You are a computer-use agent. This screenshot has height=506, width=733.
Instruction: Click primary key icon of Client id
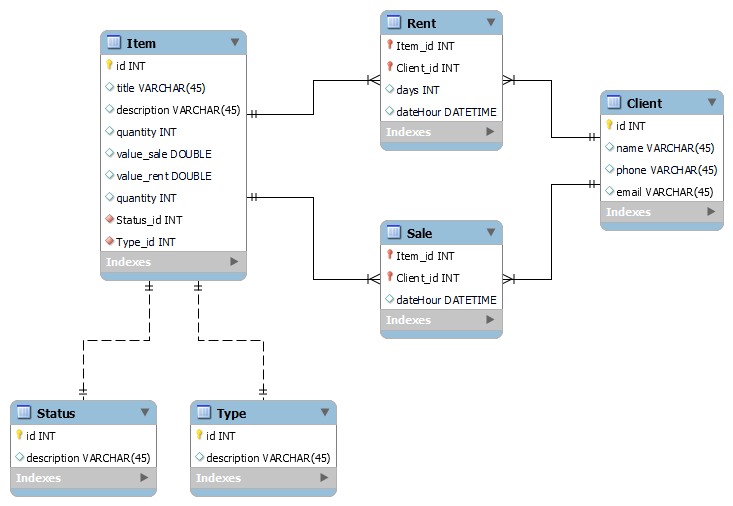[609, 124]
